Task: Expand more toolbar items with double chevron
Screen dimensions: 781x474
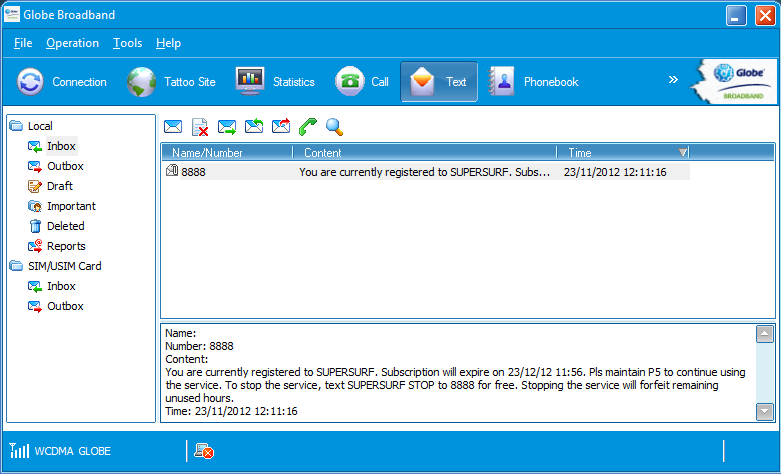Action: pyautogui.click(x=673, y=80)
